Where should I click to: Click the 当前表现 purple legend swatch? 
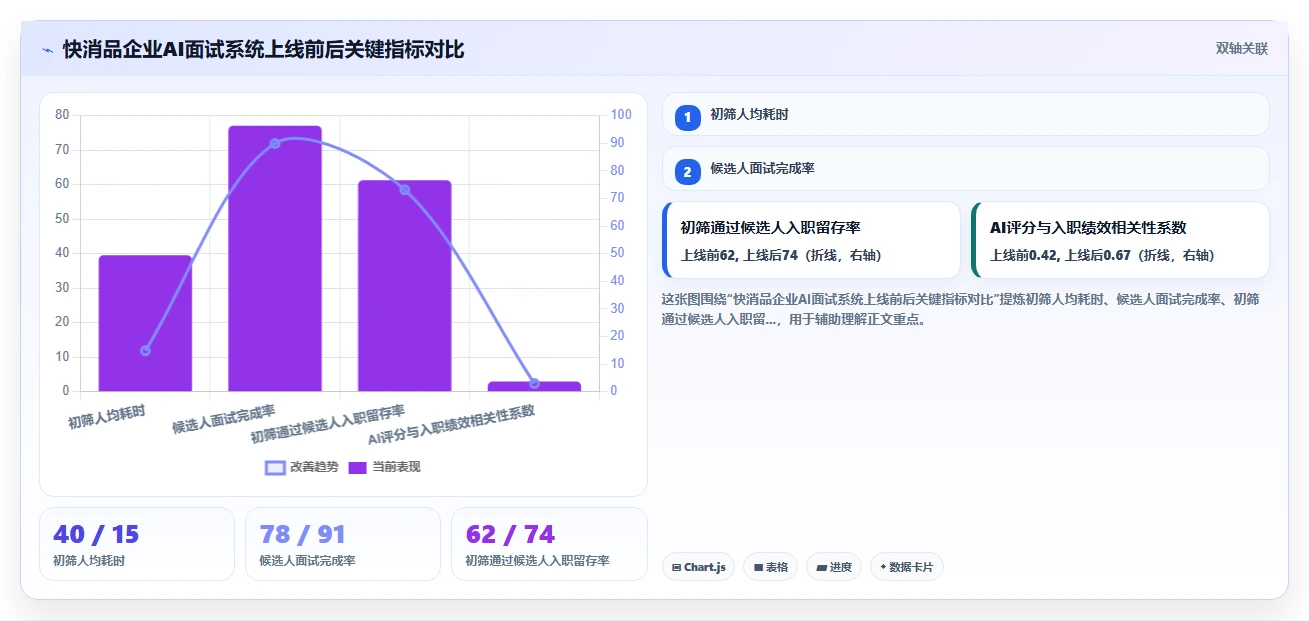[358, 467]
